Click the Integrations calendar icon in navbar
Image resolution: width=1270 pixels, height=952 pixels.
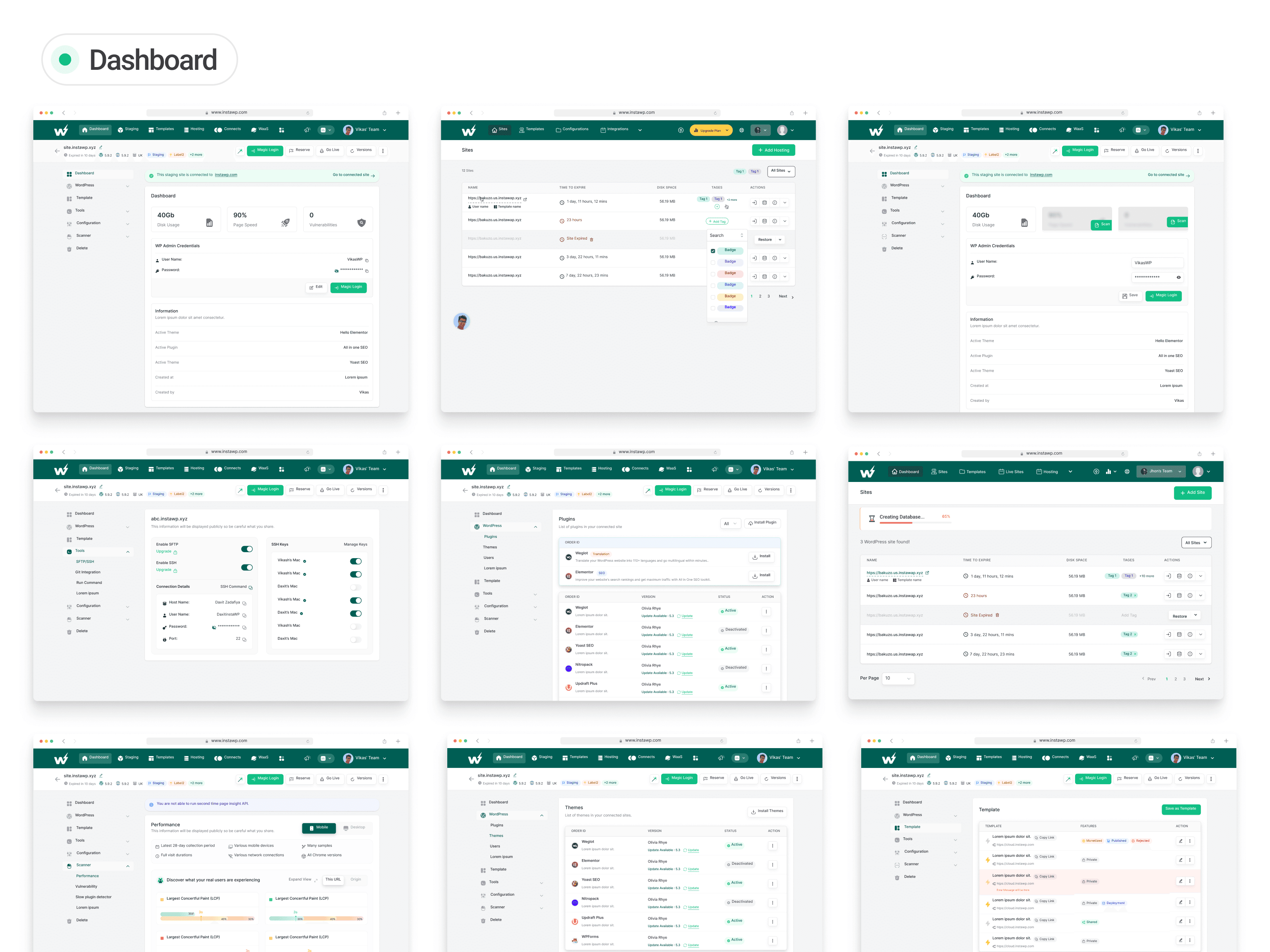tap(603, 130)
